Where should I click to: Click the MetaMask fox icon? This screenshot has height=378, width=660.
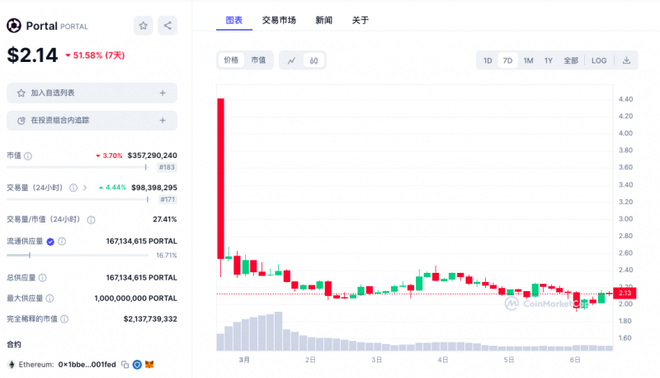coord(149,365)
